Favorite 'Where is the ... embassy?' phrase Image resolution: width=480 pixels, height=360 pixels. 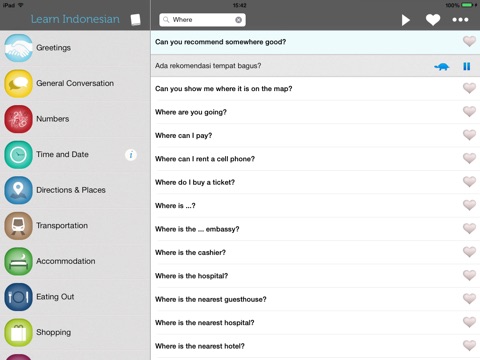point(469,229)
